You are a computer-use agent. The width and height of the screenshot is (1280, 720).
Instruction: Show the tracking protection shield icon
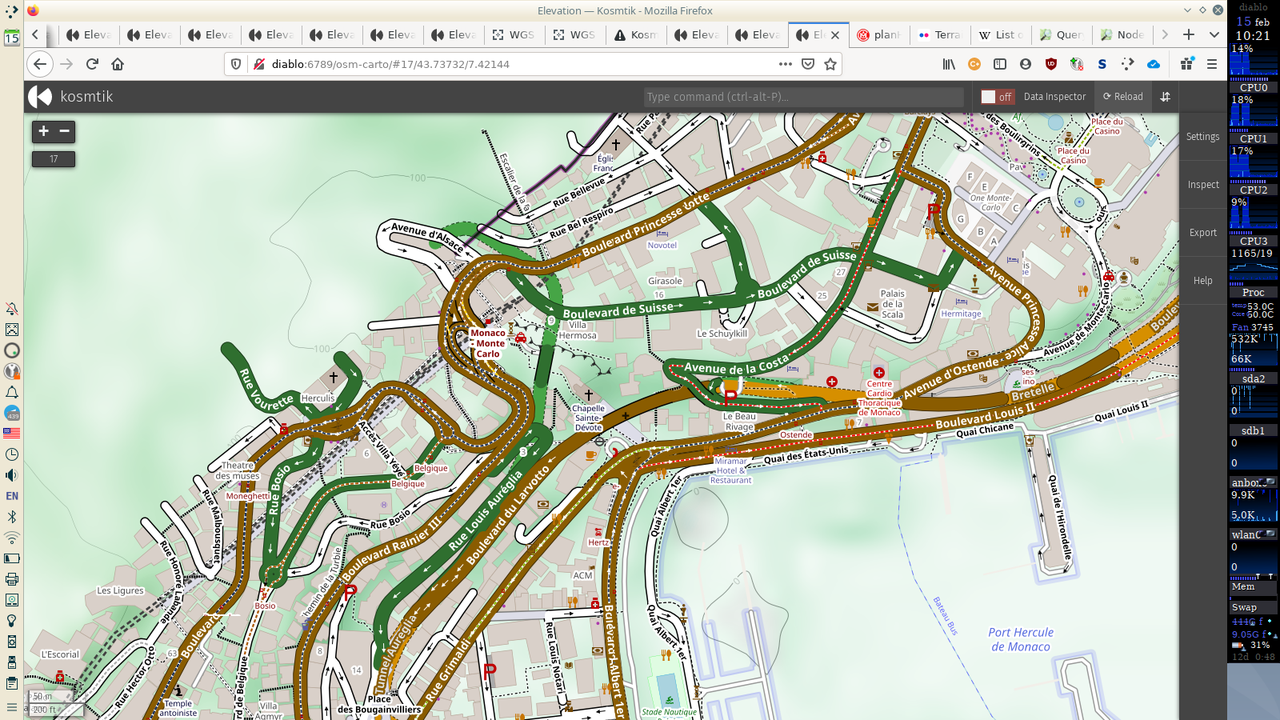(x=236, y=64)
